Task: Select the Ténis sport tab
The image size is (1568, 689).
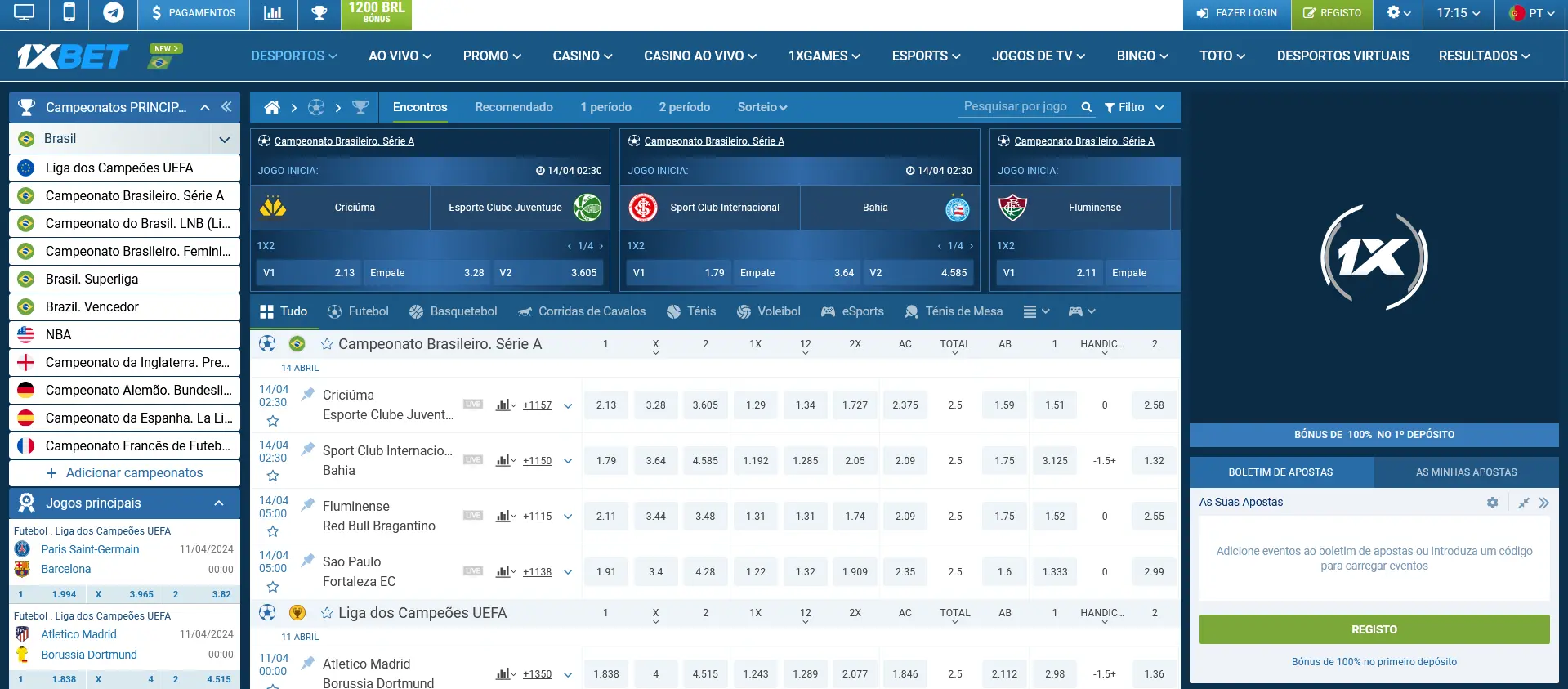Action: pyautogui.click(x=691, y=311)
